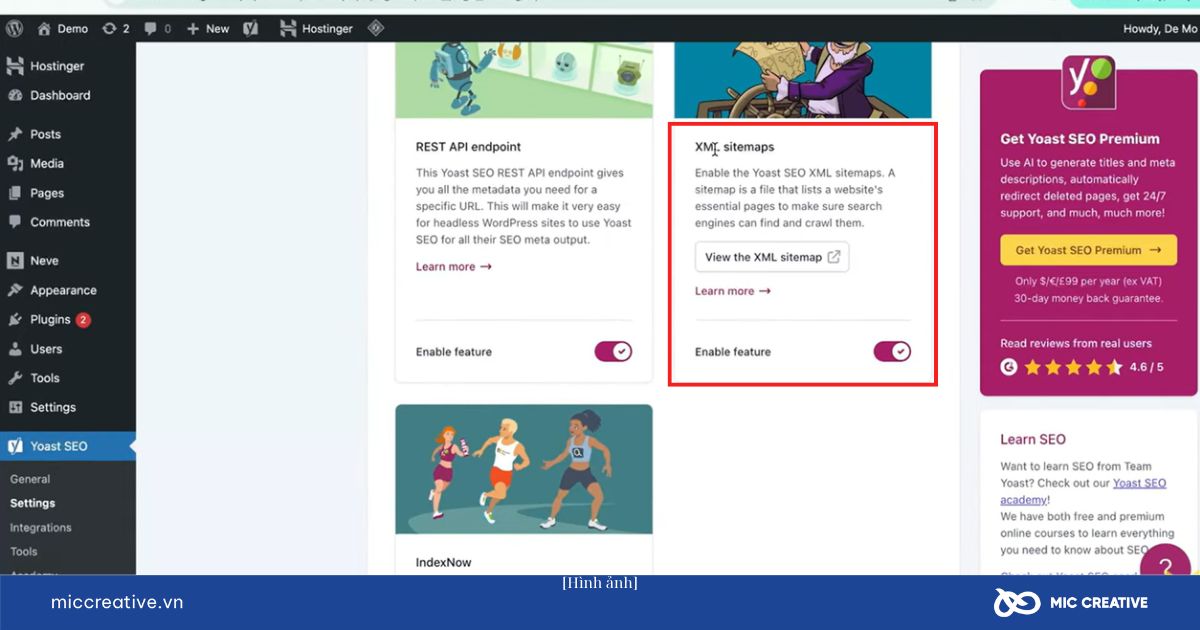1200x630 pixels.
Task: Click the IndexNow card title
Action: pyautogui.click(x=443, y=562)
